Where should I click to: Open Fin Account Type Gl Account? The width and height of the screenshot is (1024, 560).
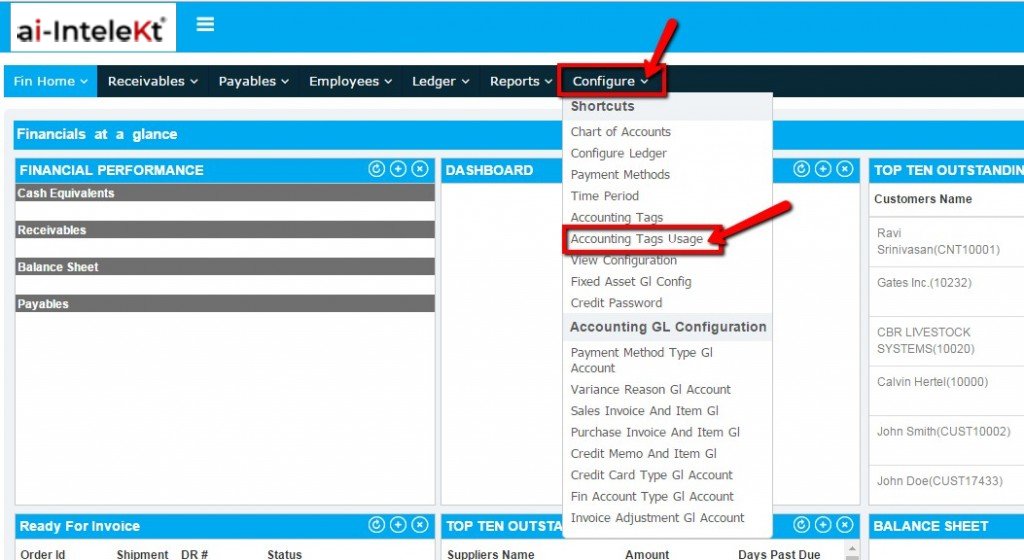[652, 497]
